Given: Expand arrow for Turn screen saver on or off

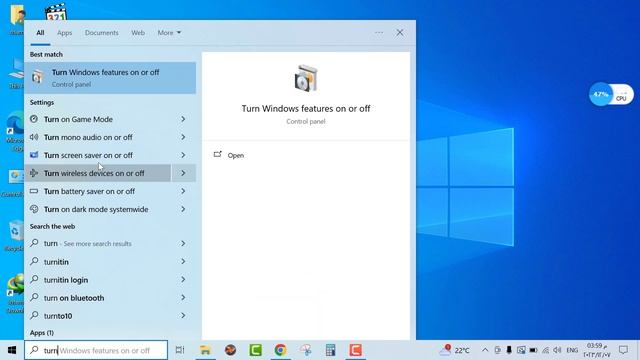Looking at the screenshot, I should click(183, 155).
